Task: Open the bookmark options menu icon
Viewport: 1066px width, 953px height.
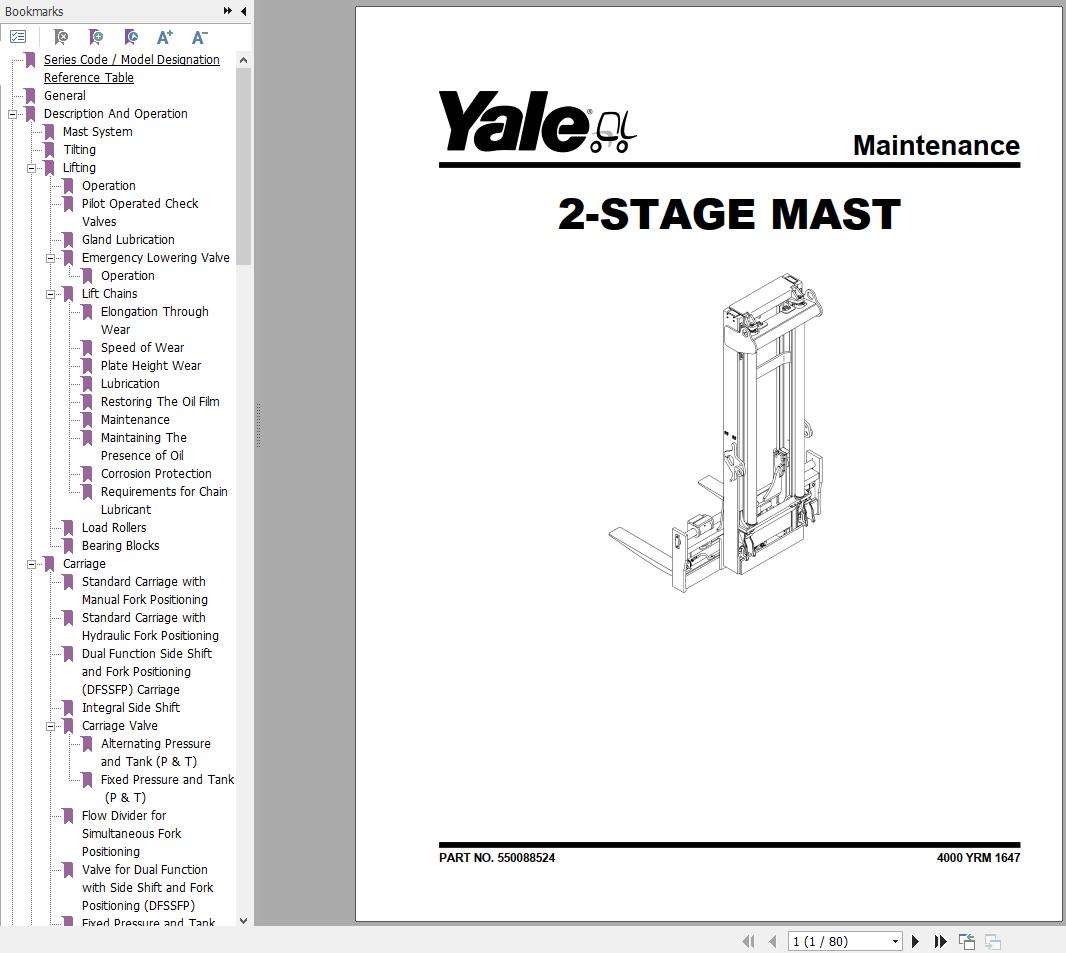Action: 18,36
